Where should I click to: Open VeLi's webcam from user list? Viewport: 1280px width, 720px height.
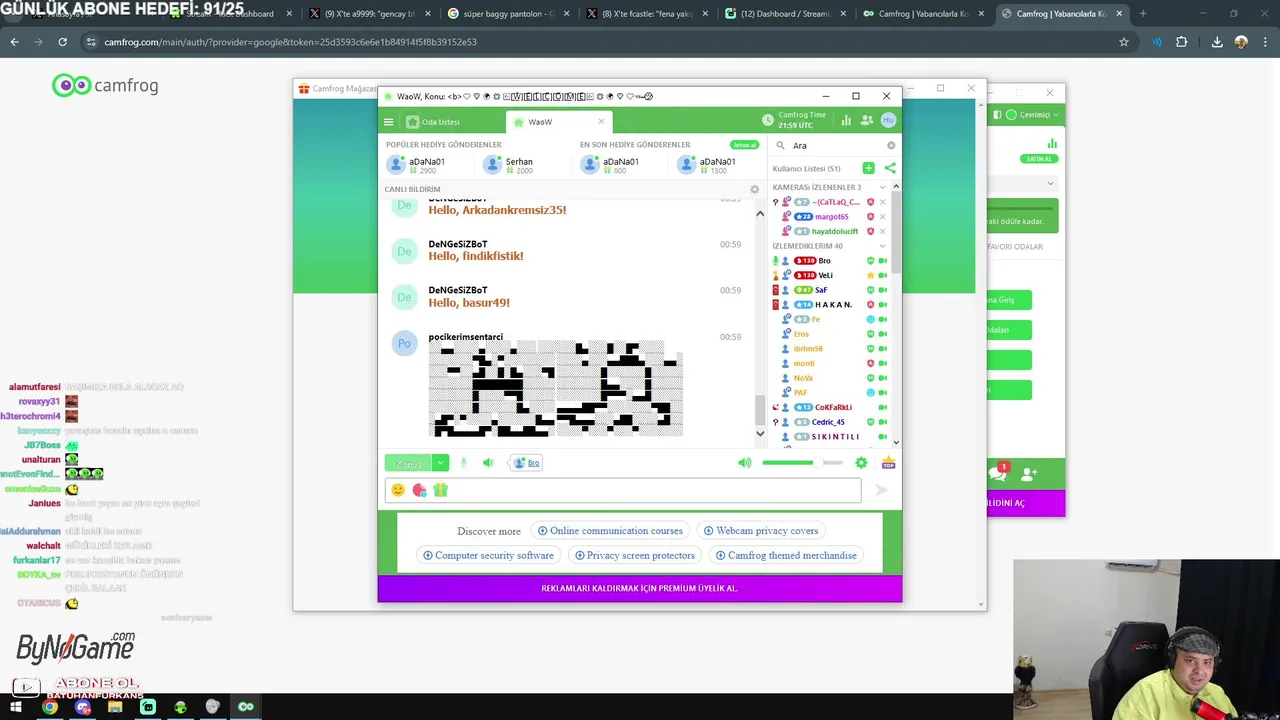[882, 275]
